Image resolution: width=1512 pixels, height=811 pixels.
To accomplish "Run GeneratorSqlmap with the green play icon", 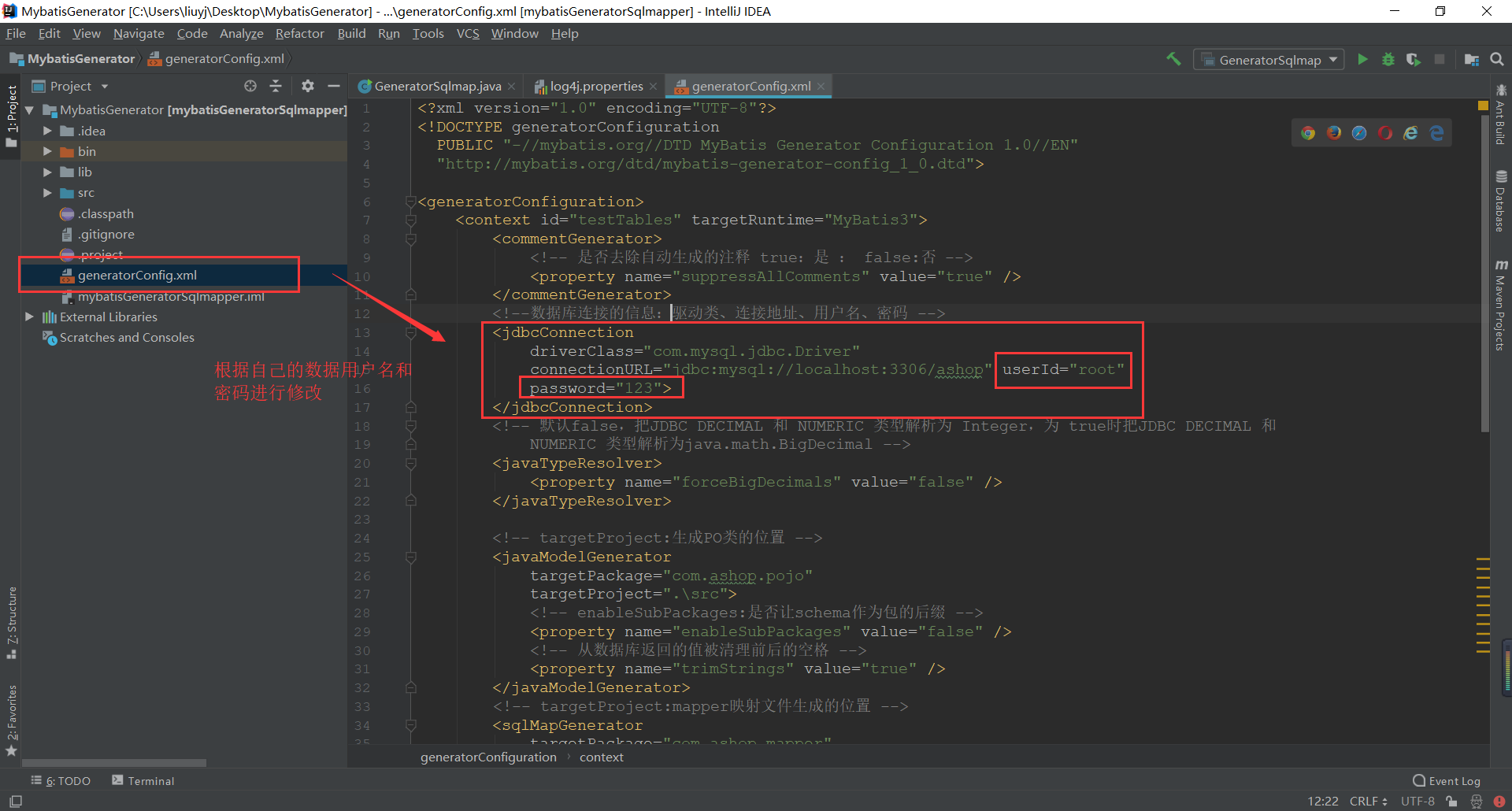I will (x=1362, y=59).
